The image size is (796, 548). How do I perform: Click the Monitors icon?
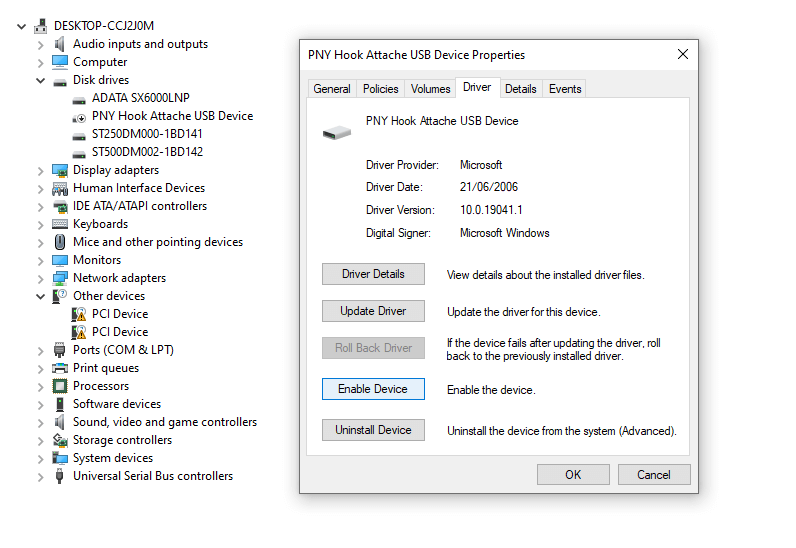pyautogui.click(x=59, y=260)
